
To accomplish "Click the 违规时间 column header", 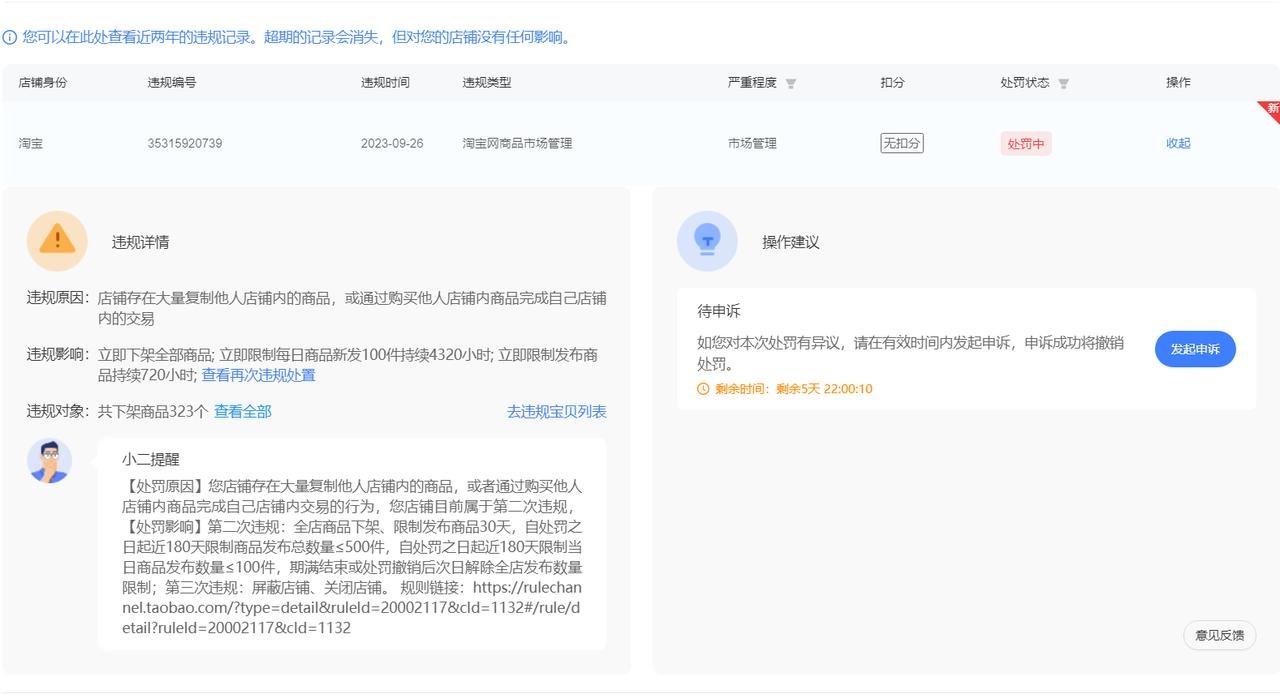I will 385,83.
